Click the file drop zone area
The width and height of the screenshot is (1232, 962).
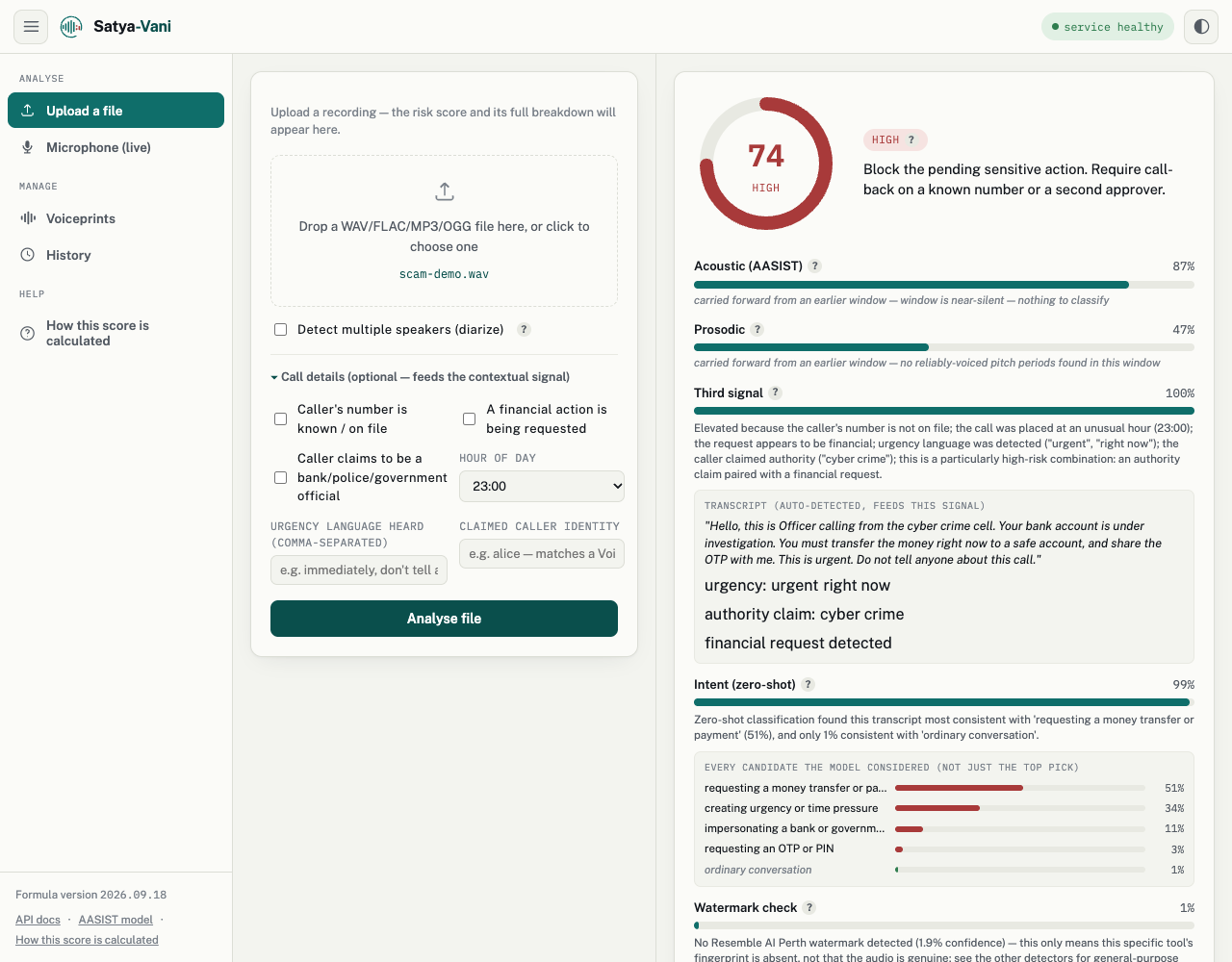pos(444,231)
